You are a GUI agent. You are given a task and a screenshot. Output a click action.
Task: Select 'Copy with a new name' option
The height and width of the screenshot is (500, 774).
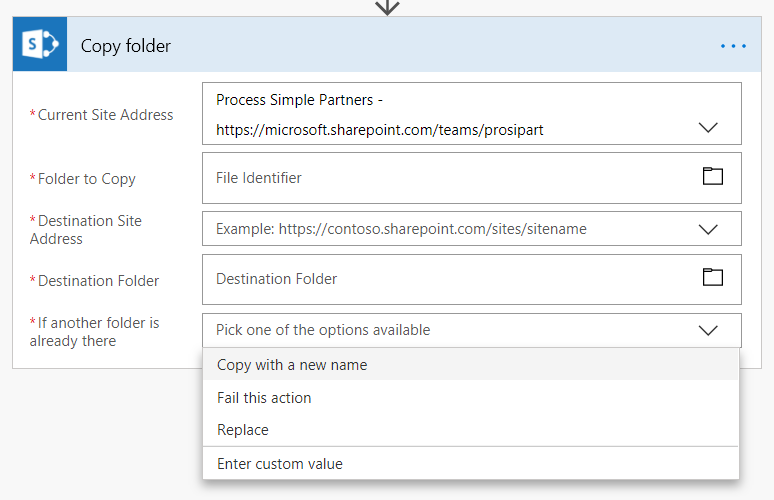tap(292, 365)
